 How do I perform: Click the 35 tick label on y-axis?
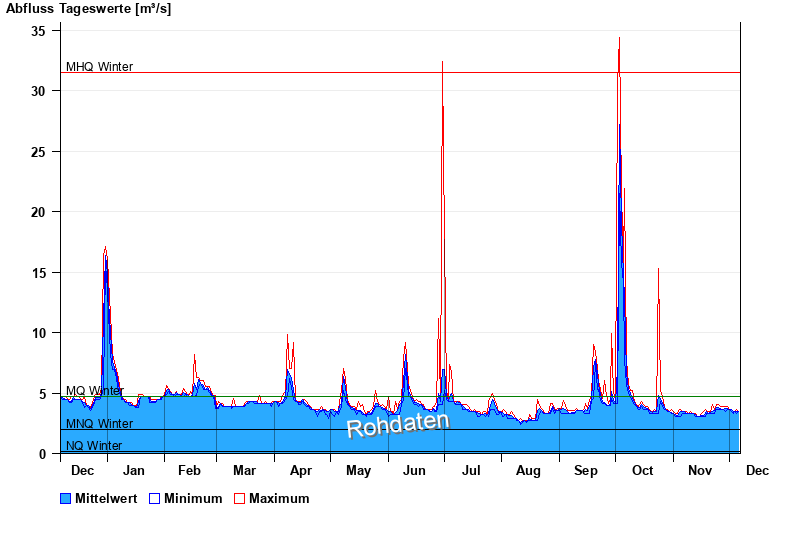(x=39, y=31)
